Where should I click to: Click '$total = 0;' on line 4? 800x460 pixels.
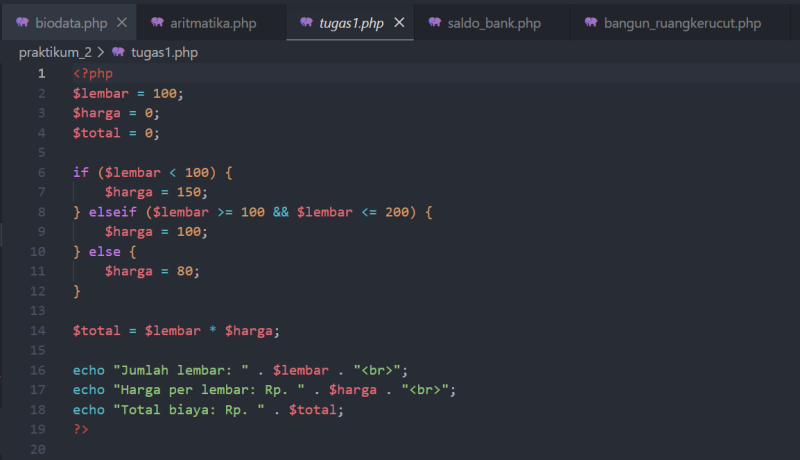pyautogui.click(x=116, y=133)
